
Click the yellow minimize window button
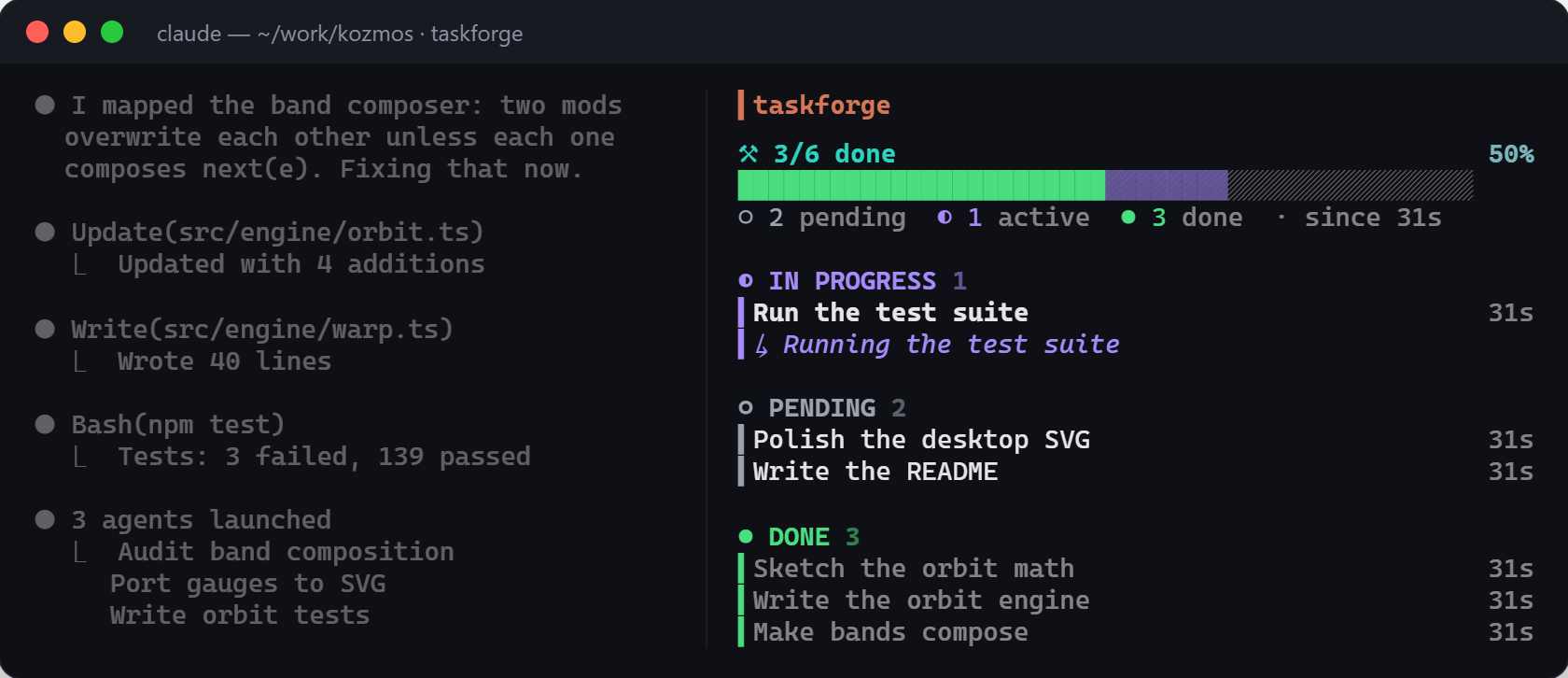[75, 32]
